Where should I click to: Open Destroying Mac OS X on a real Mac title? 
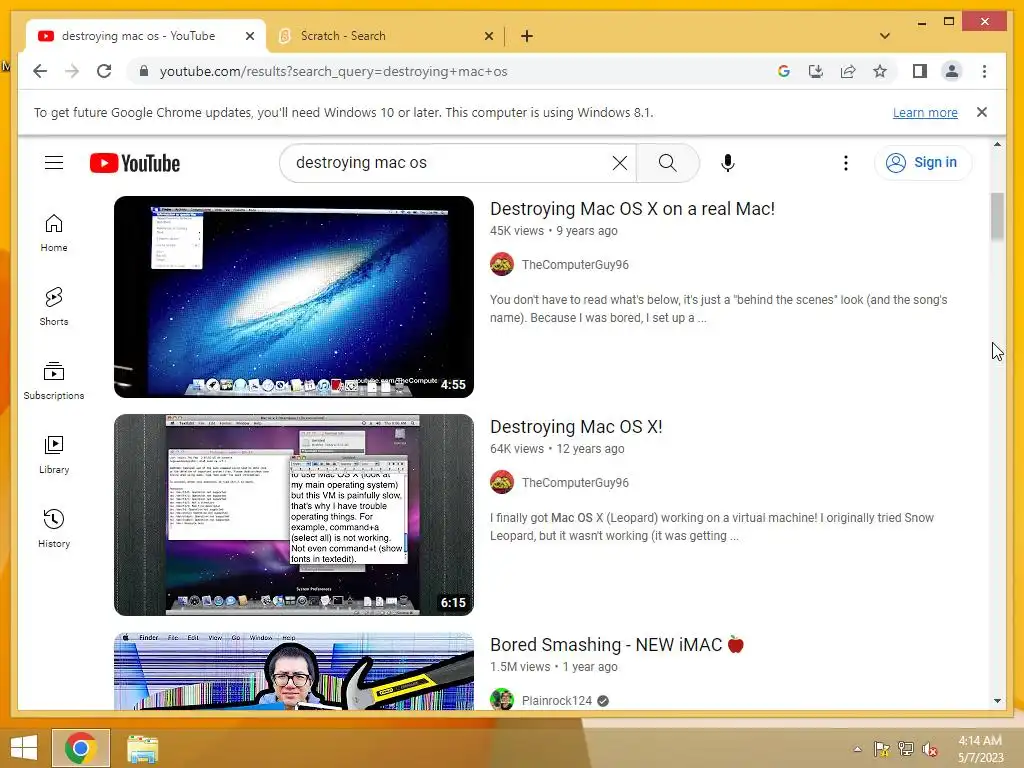point(632,209)
